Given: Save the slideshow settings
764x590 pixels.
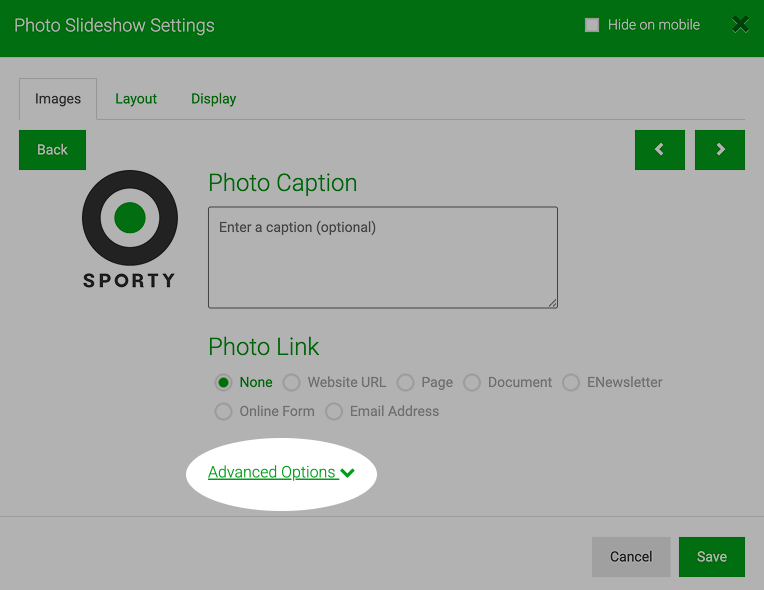Looking at the screenshot, I should tap(712, 557).
